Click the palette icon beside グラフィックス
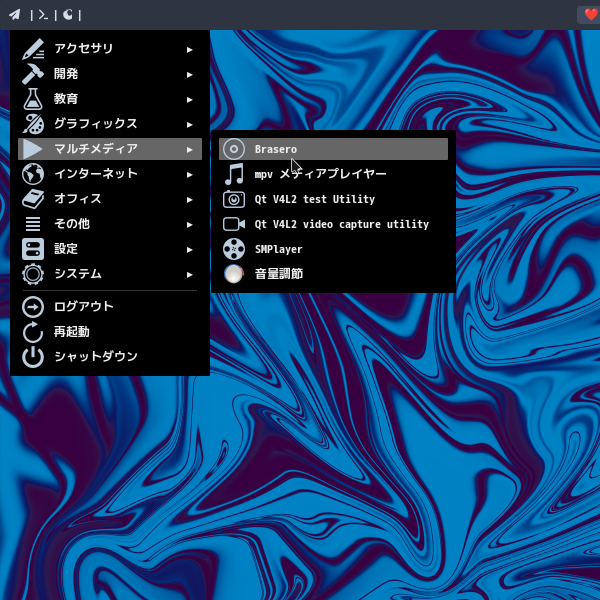 point(33,124)
